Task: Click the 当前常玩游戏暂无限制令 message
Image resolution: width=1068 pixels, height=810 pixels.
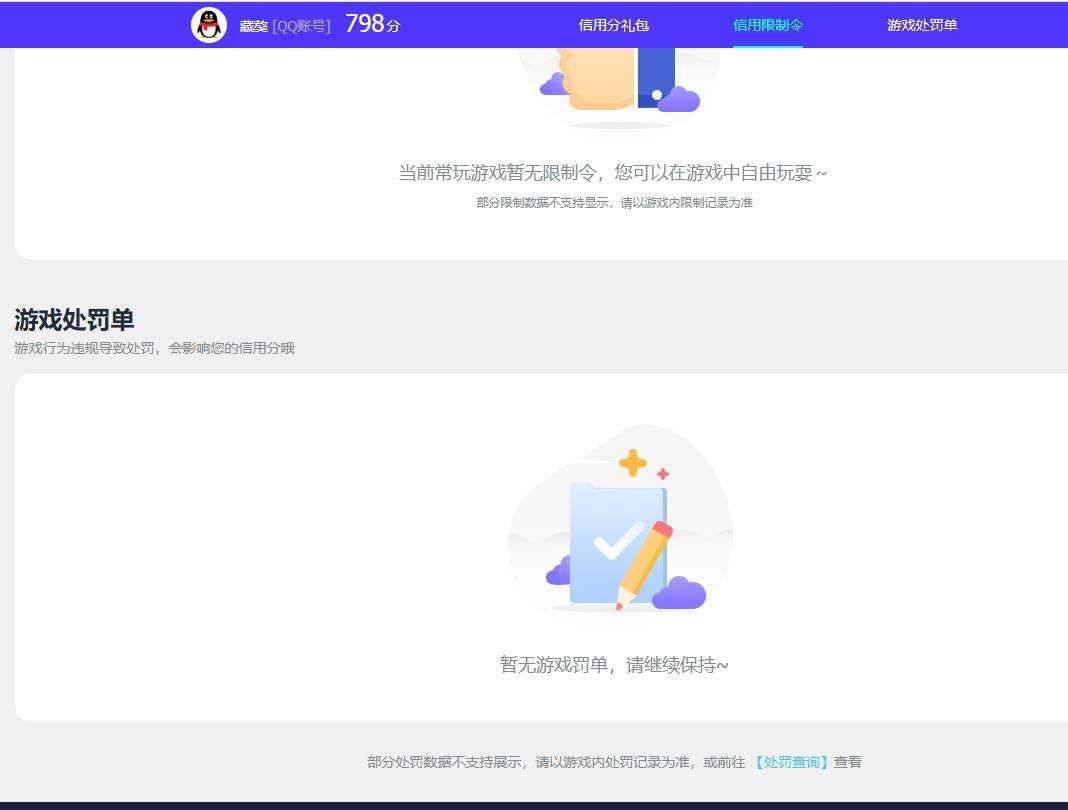Action: (612, 172)
